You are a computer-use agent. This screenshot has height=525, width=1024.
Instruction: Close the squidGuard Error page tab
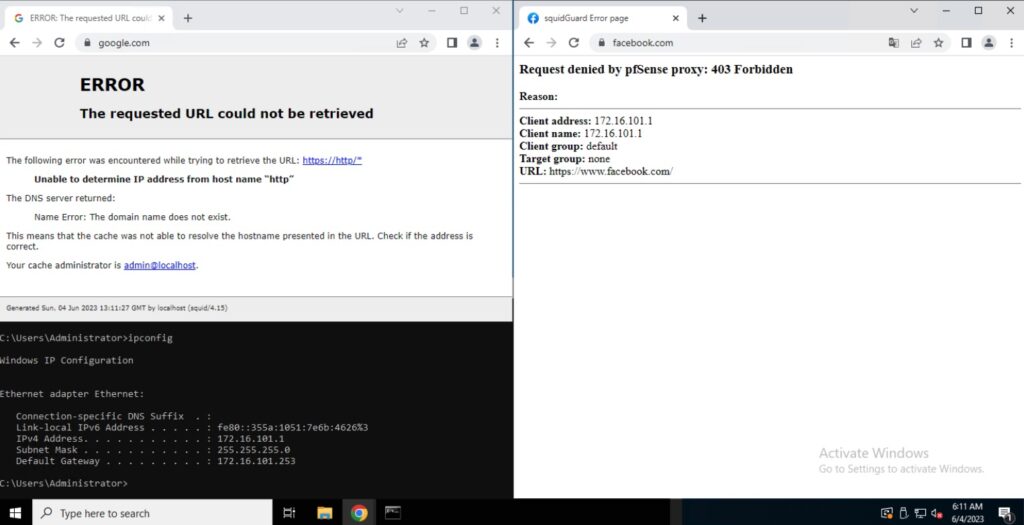click(675, 18)
